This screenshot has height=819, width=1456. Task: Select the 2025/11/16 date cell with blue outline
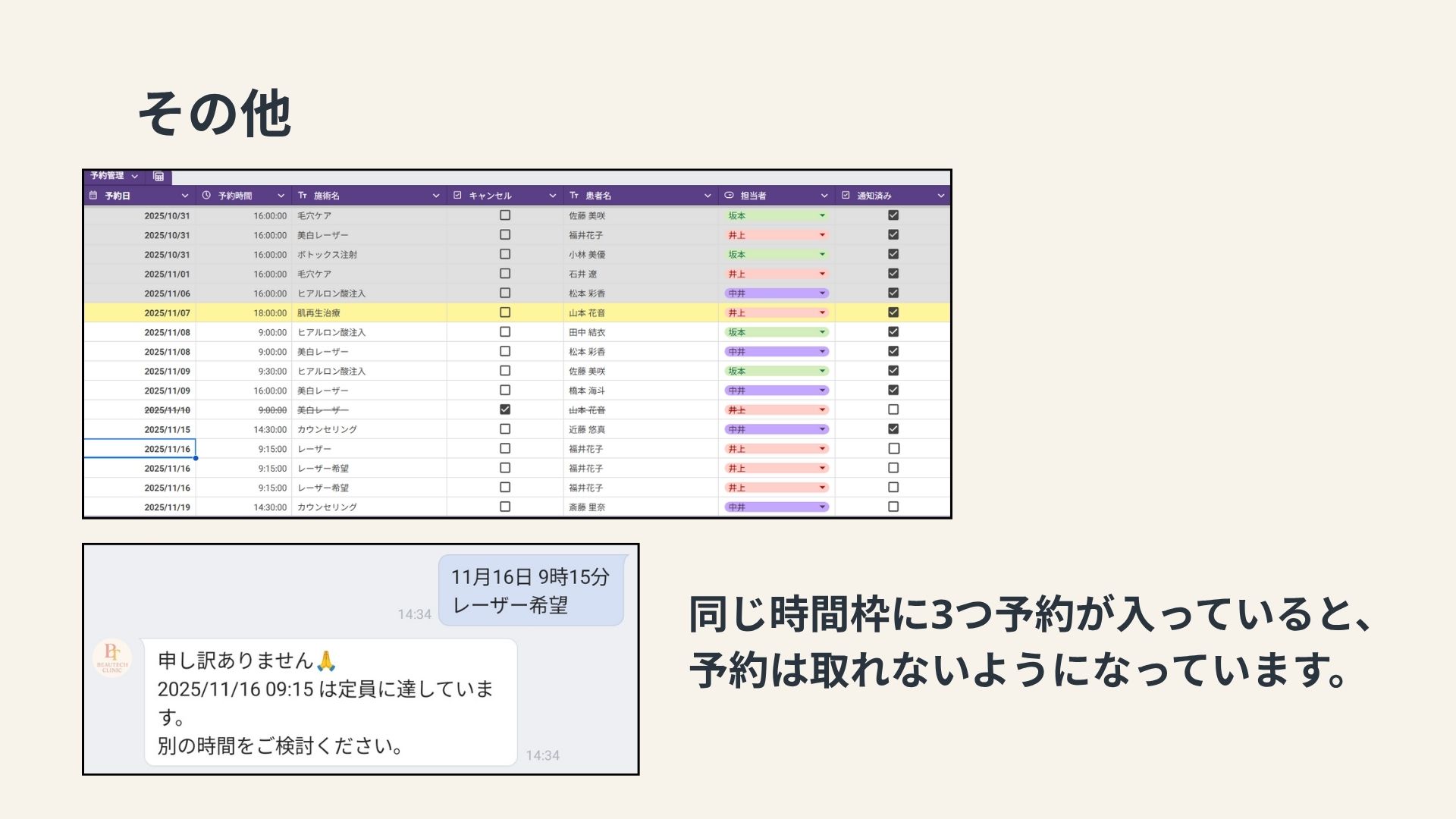(x=140, y=449)
